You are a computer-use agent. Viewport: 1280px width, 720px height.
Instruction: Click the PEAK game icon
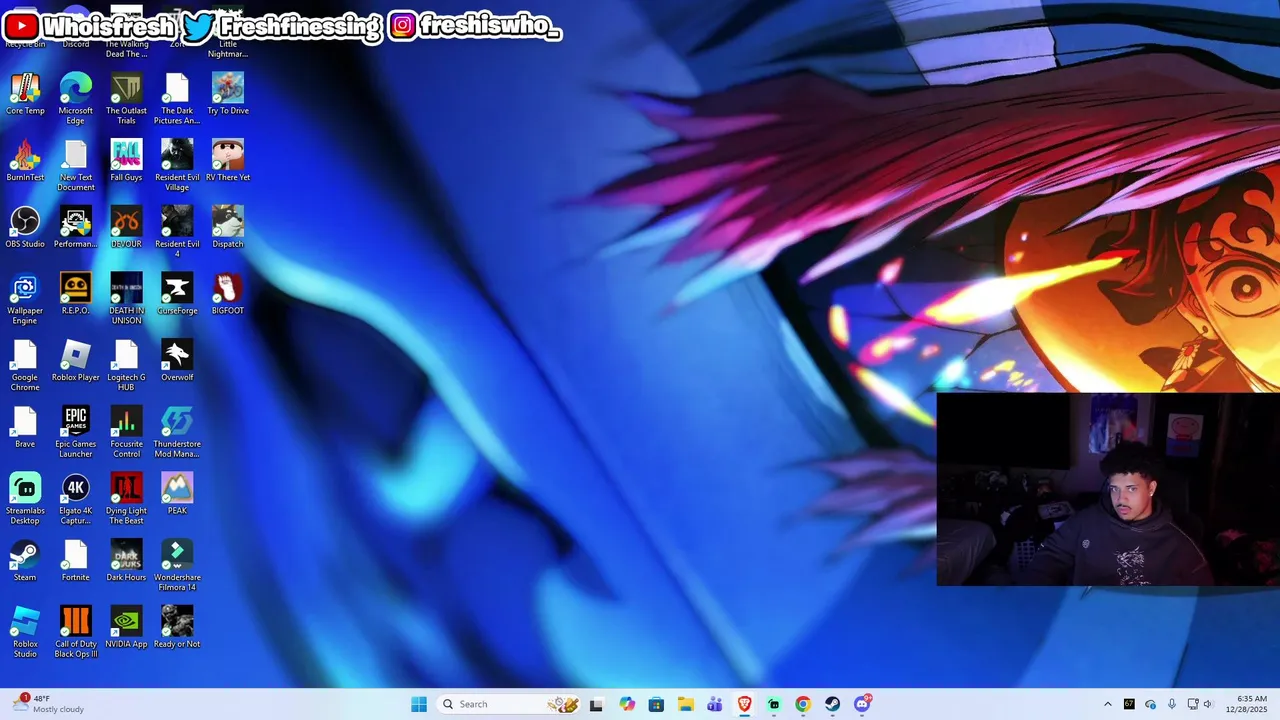pos(177,494)
